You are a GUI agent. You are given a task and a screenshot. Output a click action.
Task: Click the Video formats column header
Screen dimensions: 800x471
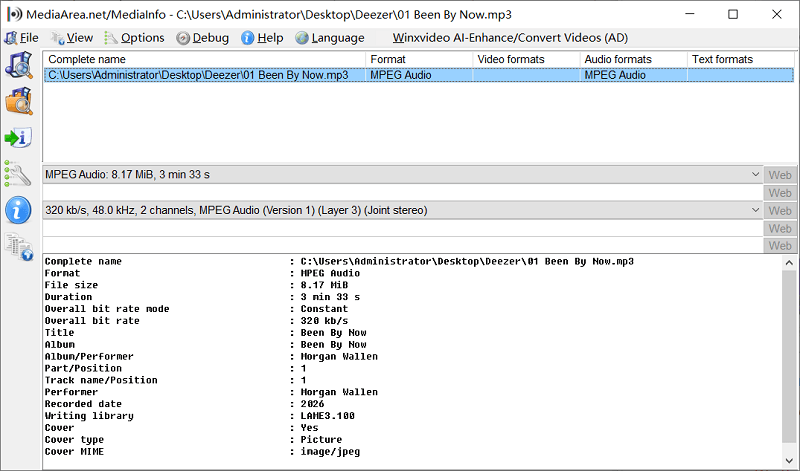point(527,59)
